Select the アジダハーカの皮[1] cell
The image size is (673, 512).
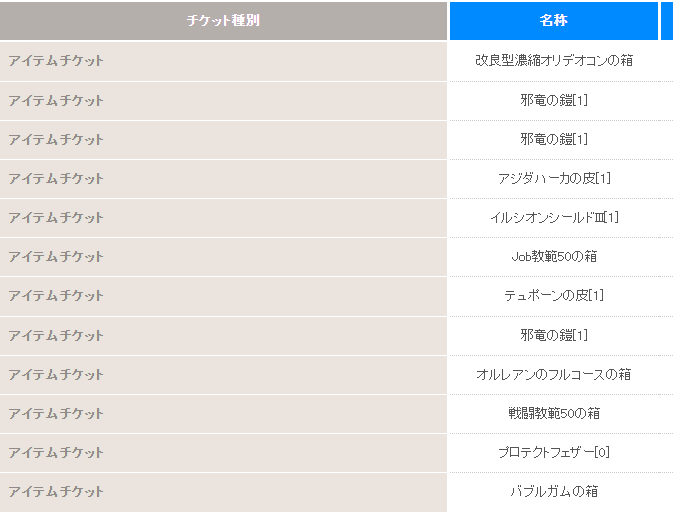(553, 178)
